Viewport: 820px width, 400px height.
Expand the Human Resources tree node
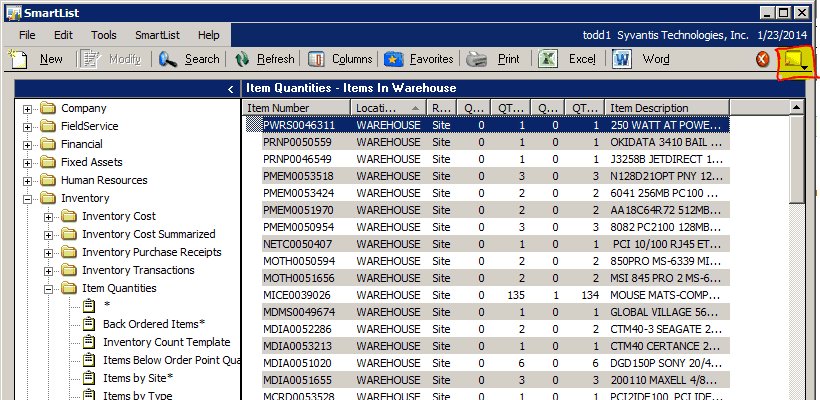27,181
